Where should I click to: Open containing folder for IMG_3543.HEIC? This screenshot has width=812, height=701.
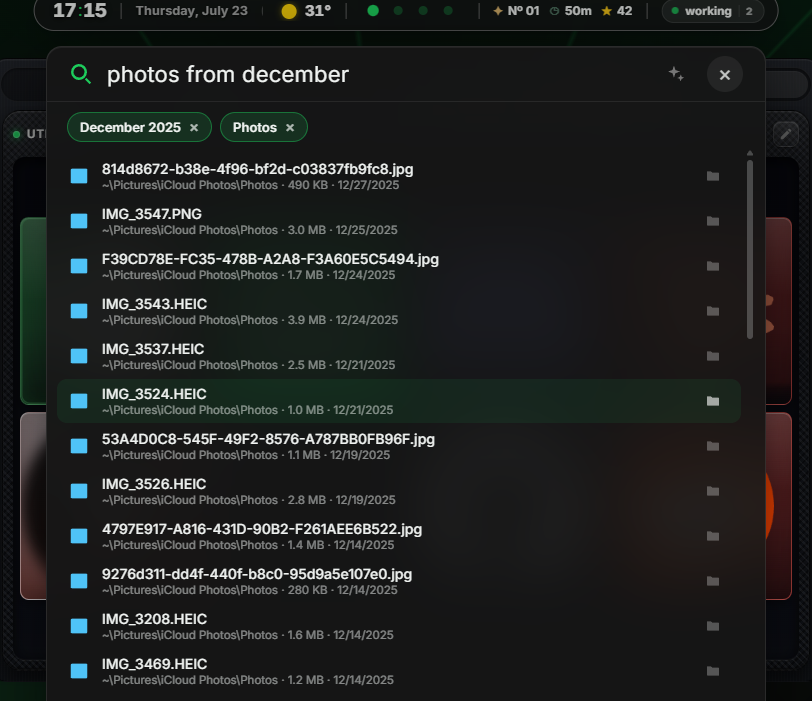coord(713,311)
